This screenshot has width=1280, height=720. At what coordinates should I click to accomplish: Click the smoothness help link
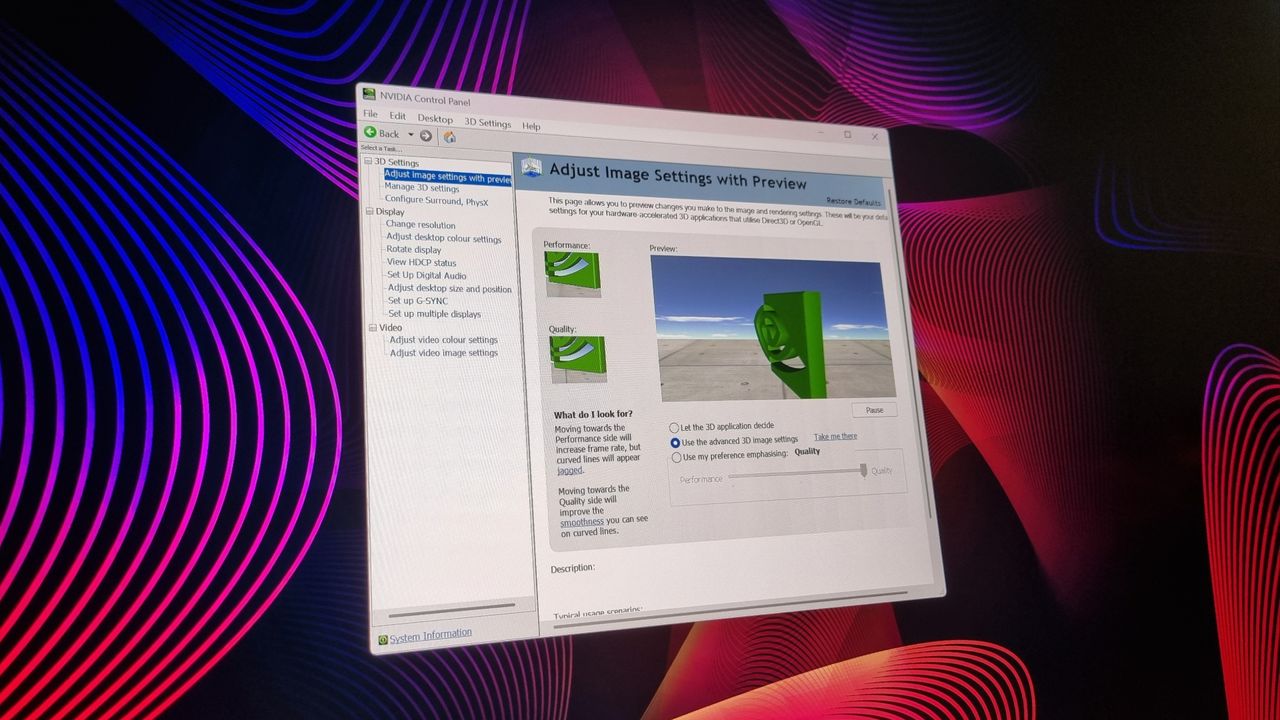tap(582, 521)
